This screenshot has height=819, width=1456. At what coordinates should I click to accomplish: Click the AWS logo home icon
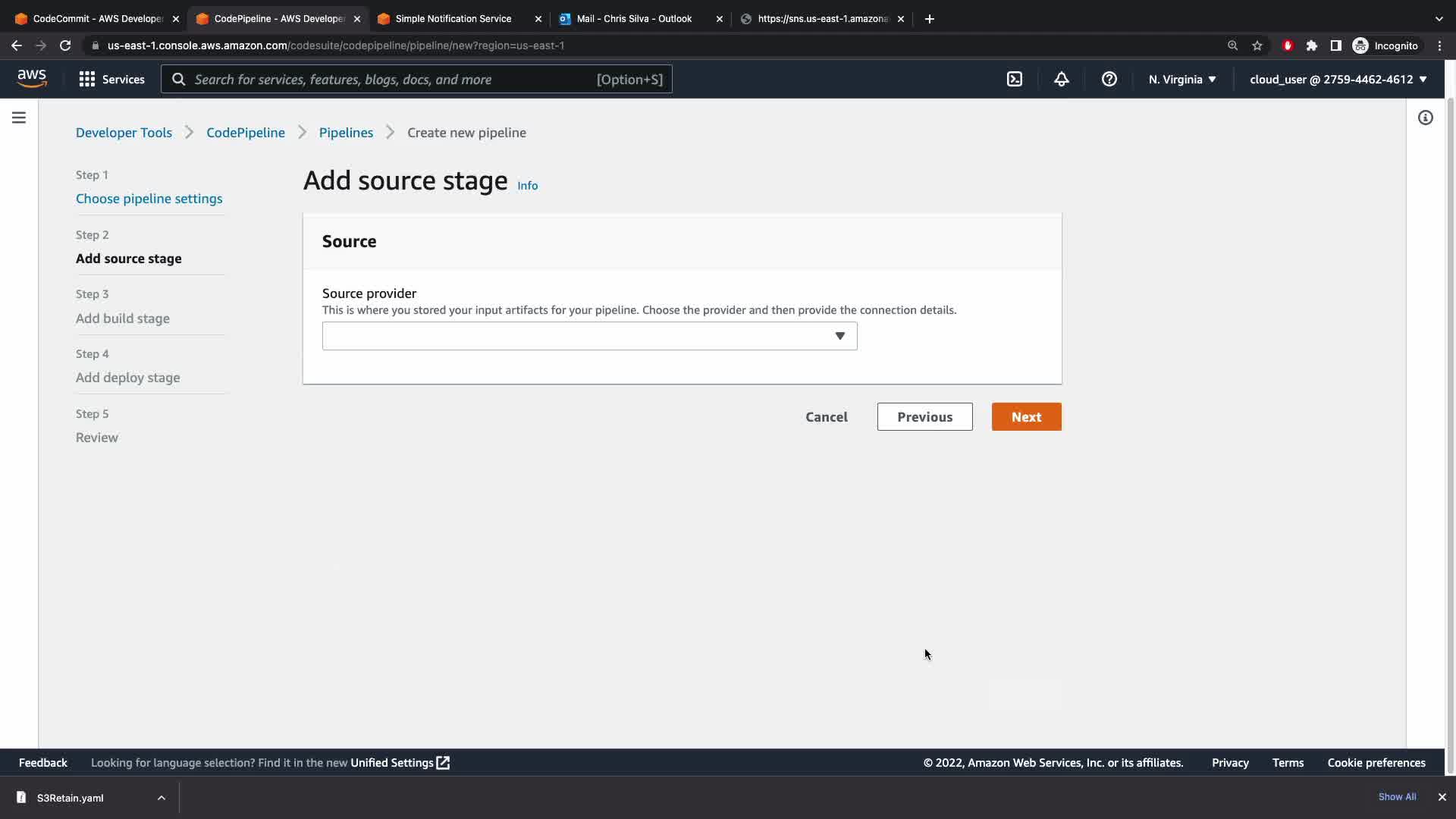coord(32,78)
